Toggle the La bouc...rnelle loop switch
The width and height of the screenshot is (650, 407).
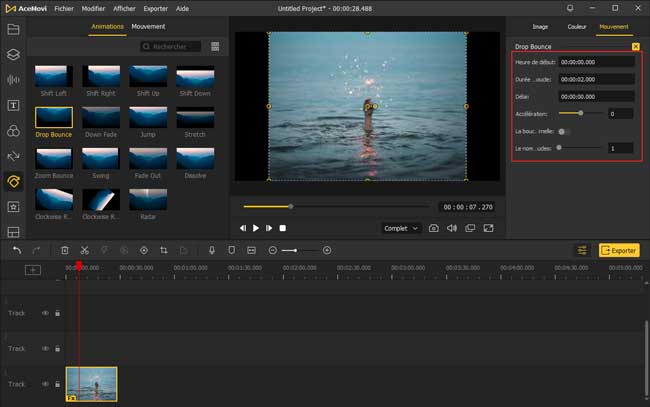tap(563, 131)
